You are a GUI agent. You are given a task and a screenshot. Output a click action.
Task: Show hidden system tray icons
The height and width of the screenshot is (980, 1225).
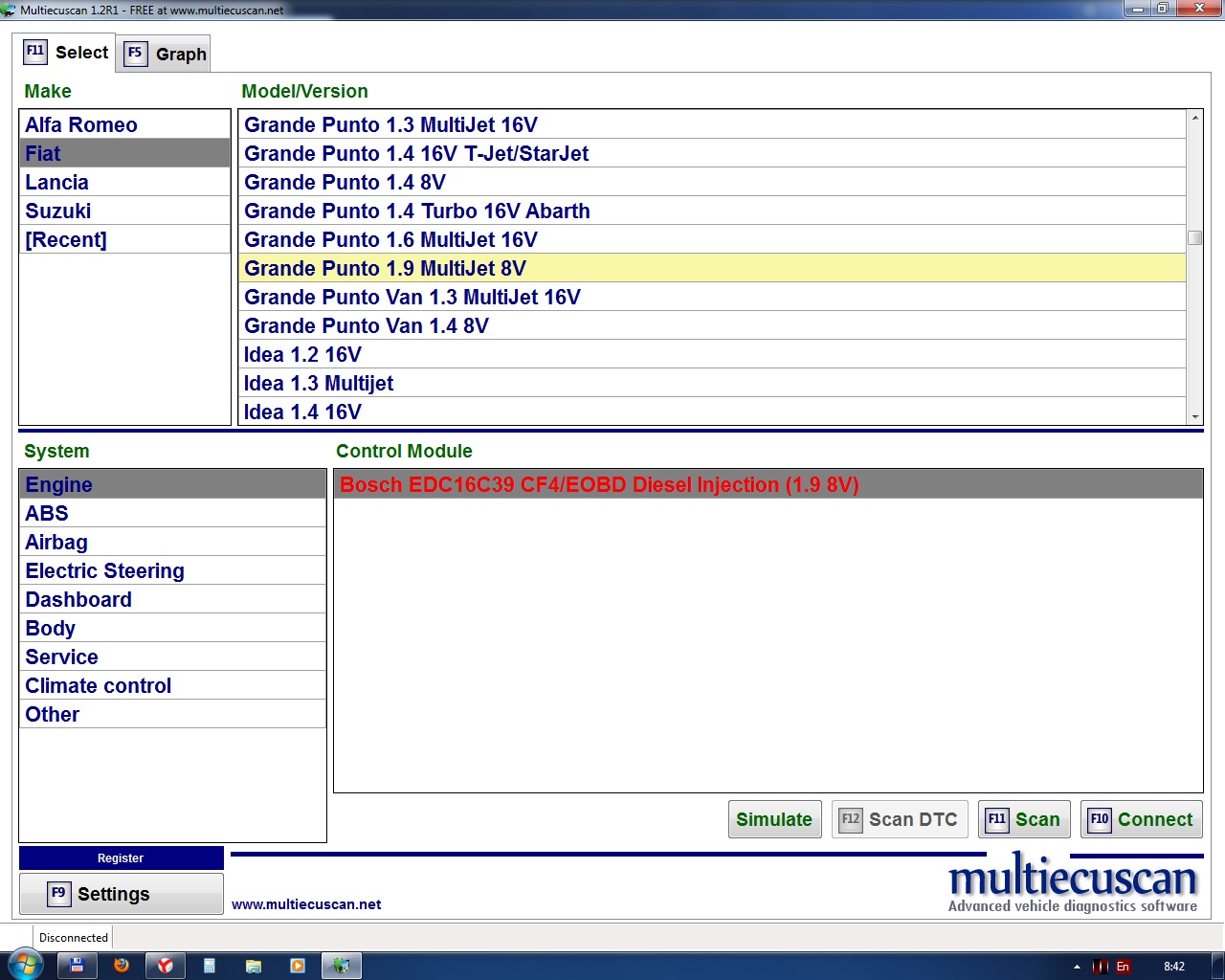1077,967
